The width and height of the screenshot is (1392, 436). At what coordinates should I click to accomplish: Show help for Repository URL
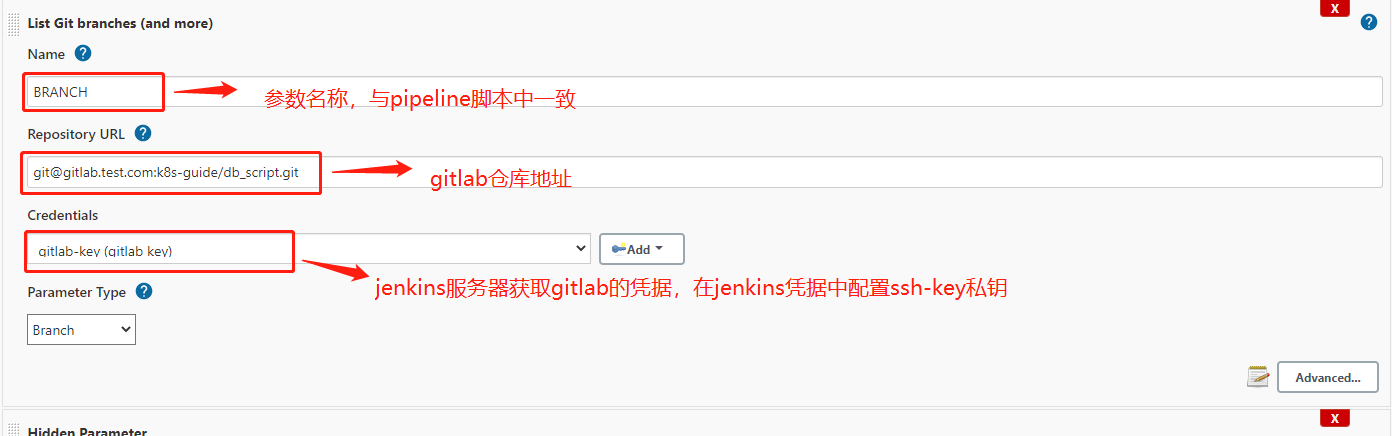pos(143,133)
